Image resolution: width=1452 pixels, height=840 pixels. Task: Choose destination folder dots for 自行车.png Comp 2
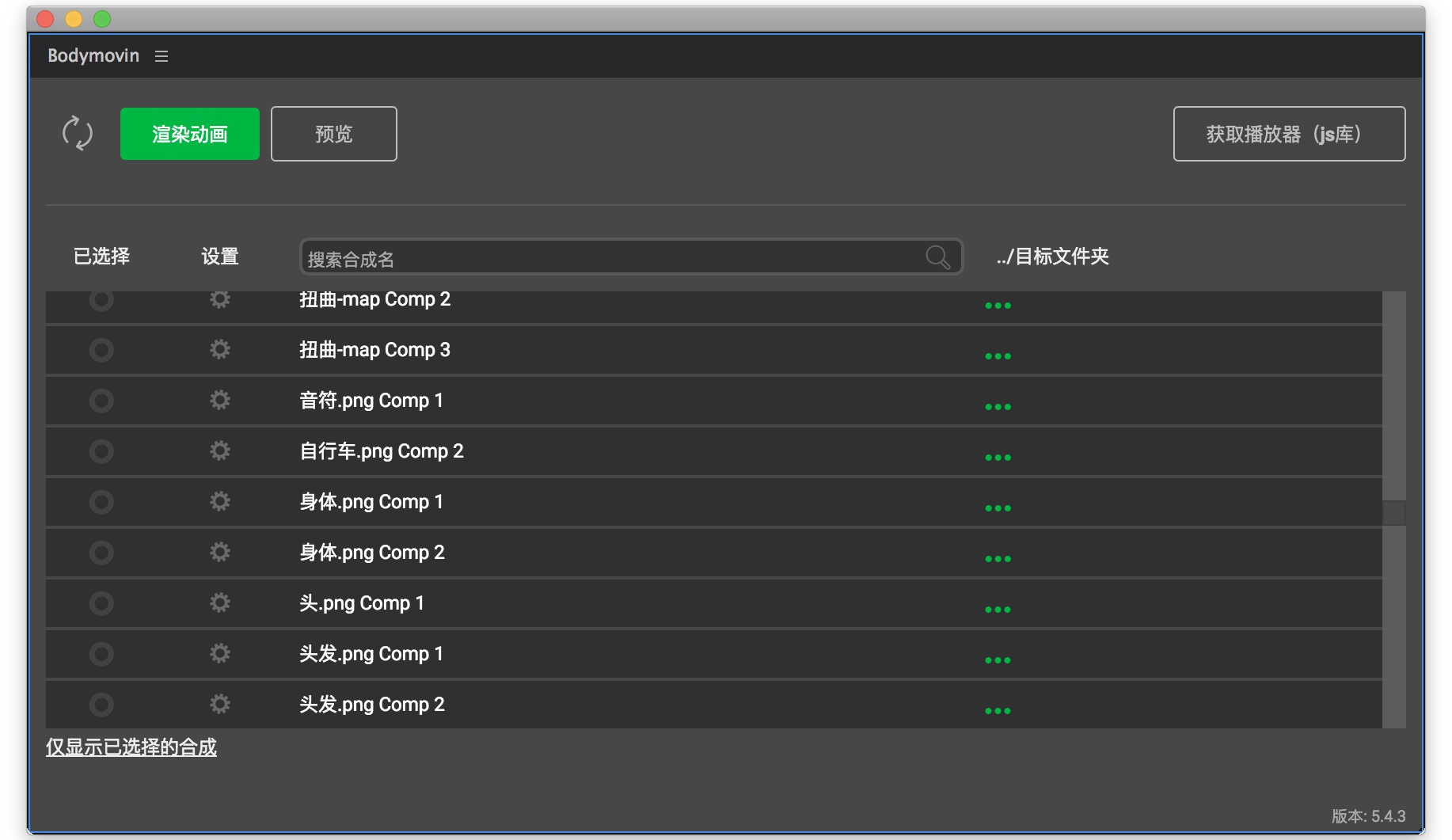click(x=998, y=458)
